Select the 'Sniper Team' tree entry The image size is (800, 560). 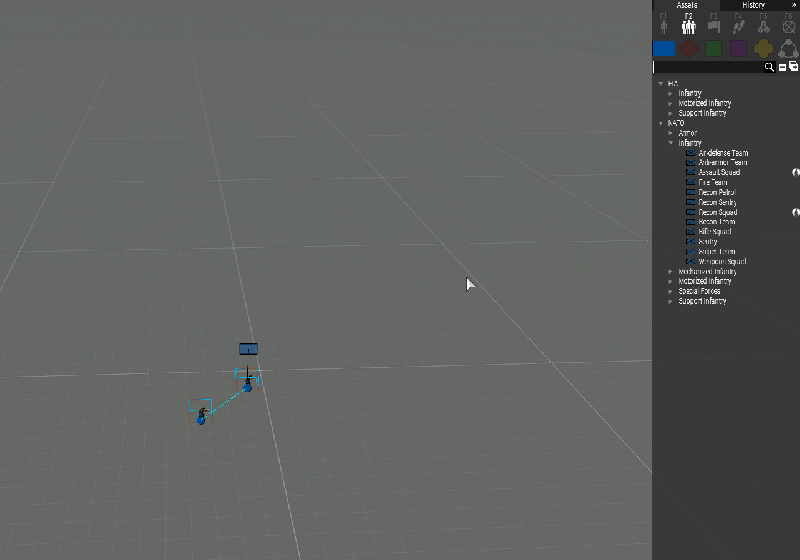[717, 251]
